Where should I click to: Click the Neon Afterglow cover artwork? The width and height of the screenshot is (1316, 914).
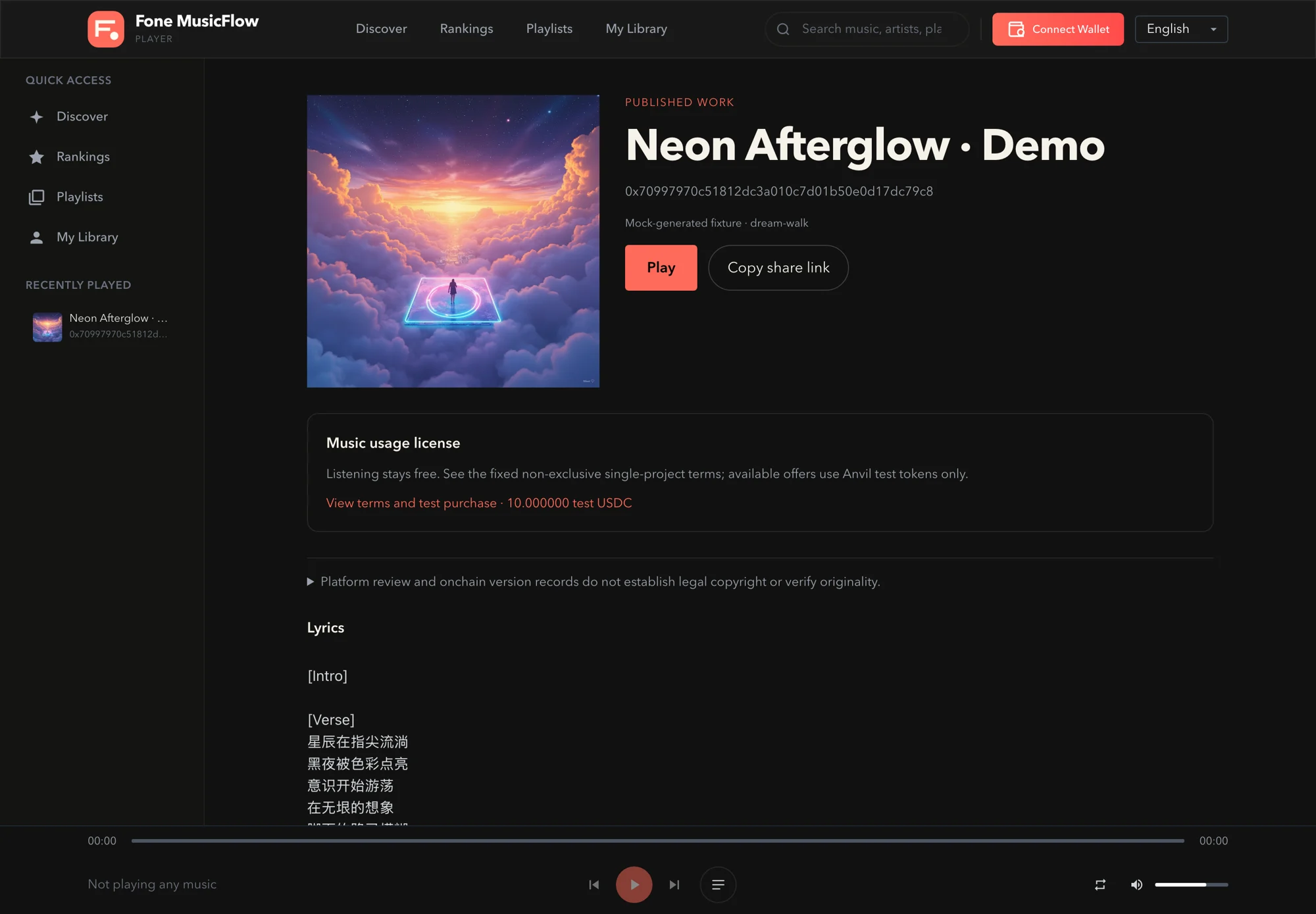(x=453, y=241)
